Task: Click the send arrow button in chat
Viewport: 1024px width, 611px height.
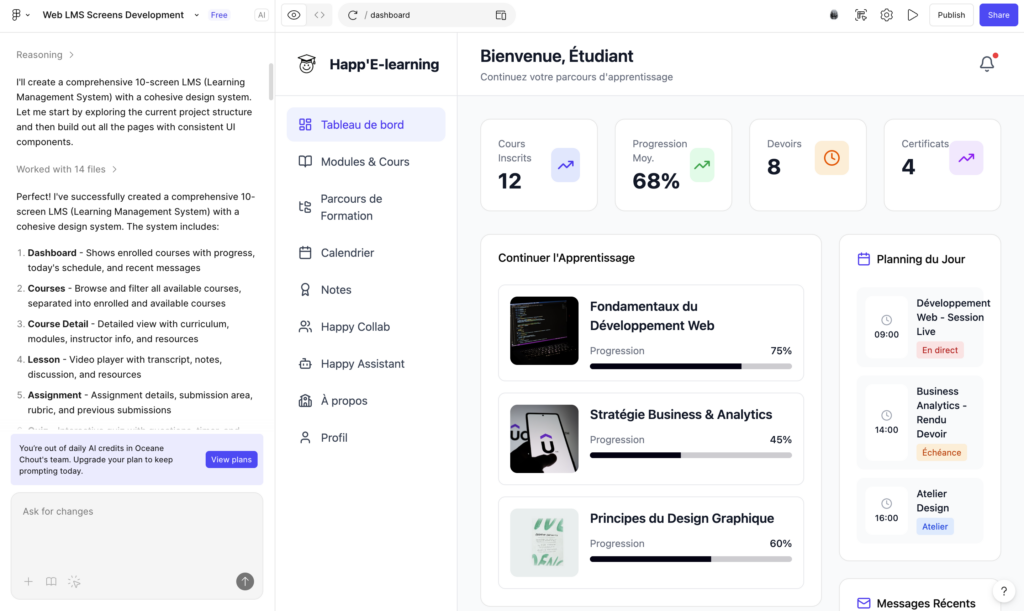Action: point(245,581)
